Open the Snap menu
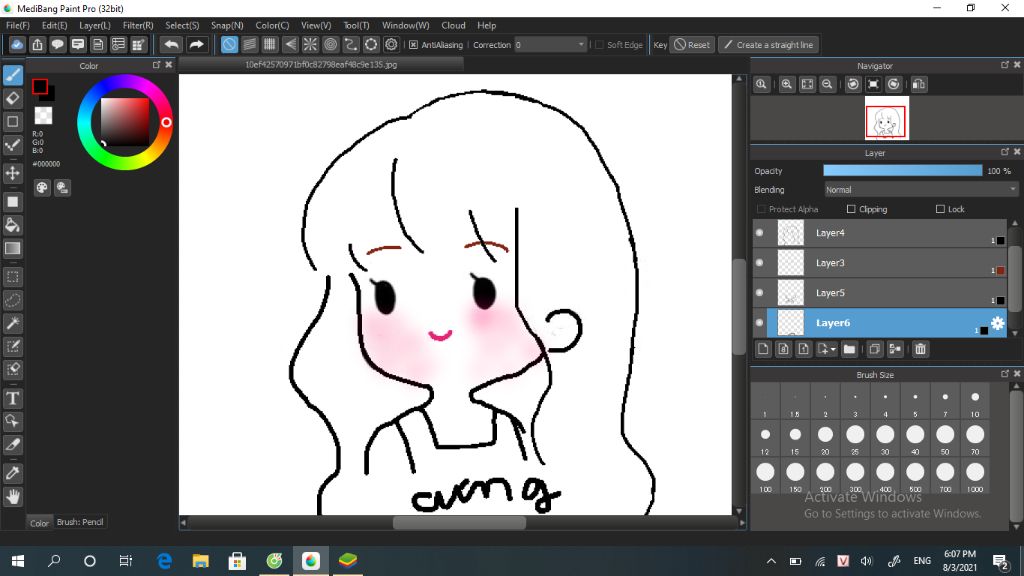This screenshot has width=1024, height=576. 227,25
